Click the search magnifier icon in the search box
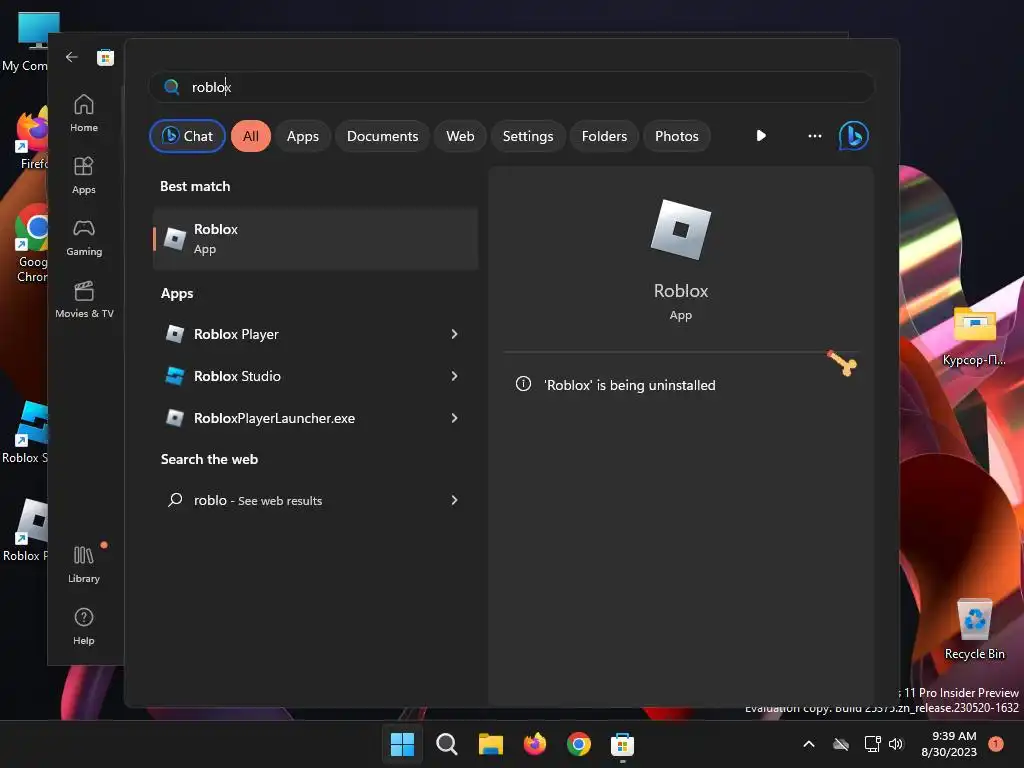1024x768 pixels. click(172, 87)
